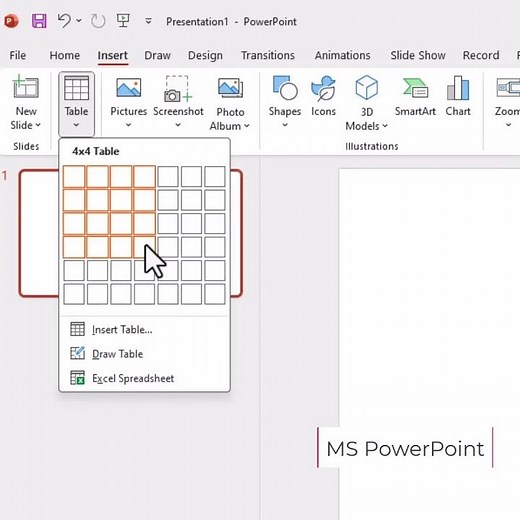Image resolution: width=520 pixels, height=520 pixels.
Task: Expand the 3D Models dropdown arrow
Action: pyautogui.click(x=385, y=126)
